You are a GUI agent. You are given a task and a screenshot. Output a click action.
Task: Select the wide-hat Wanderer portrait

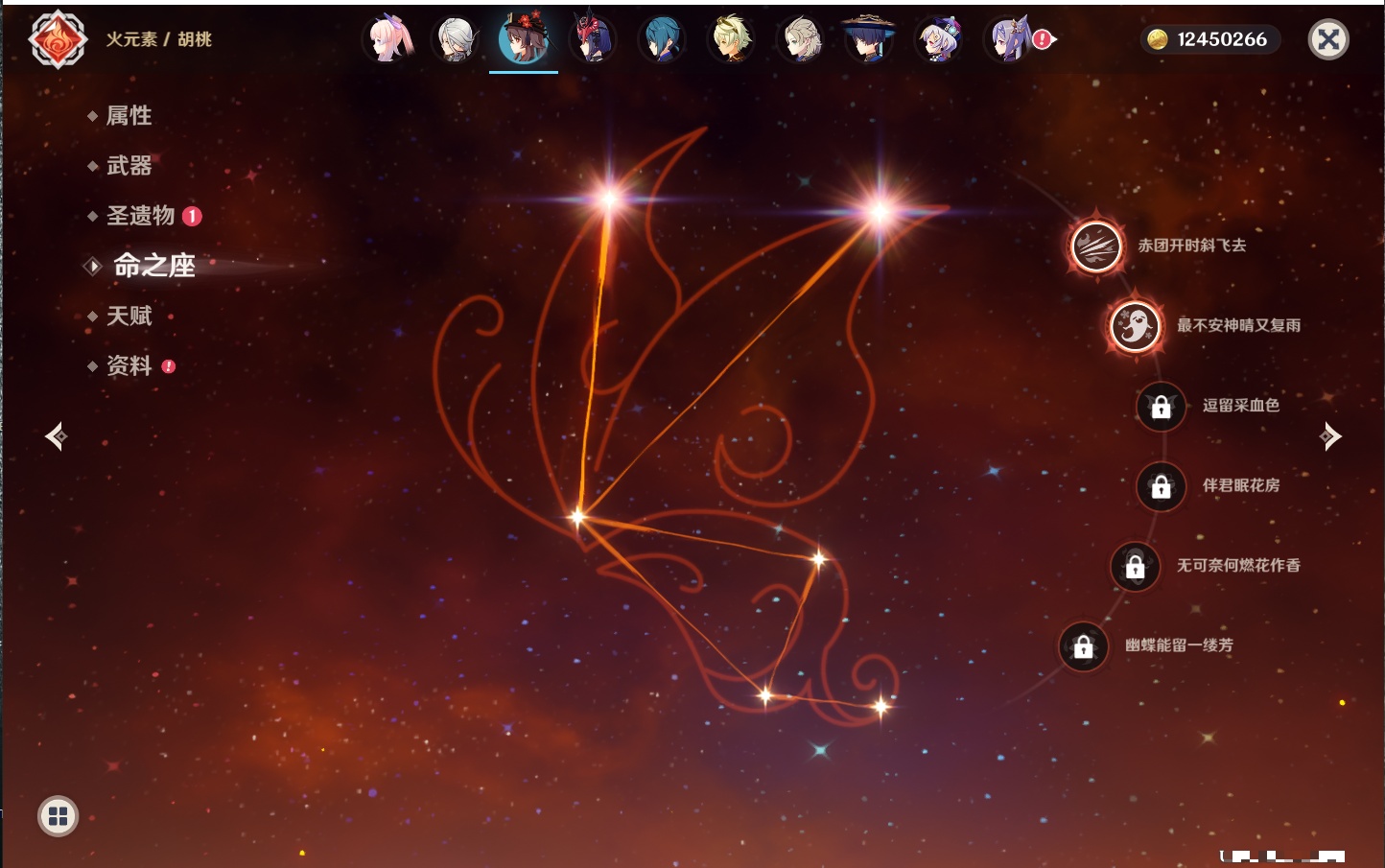pyautogui.click(x=869, y=39)
